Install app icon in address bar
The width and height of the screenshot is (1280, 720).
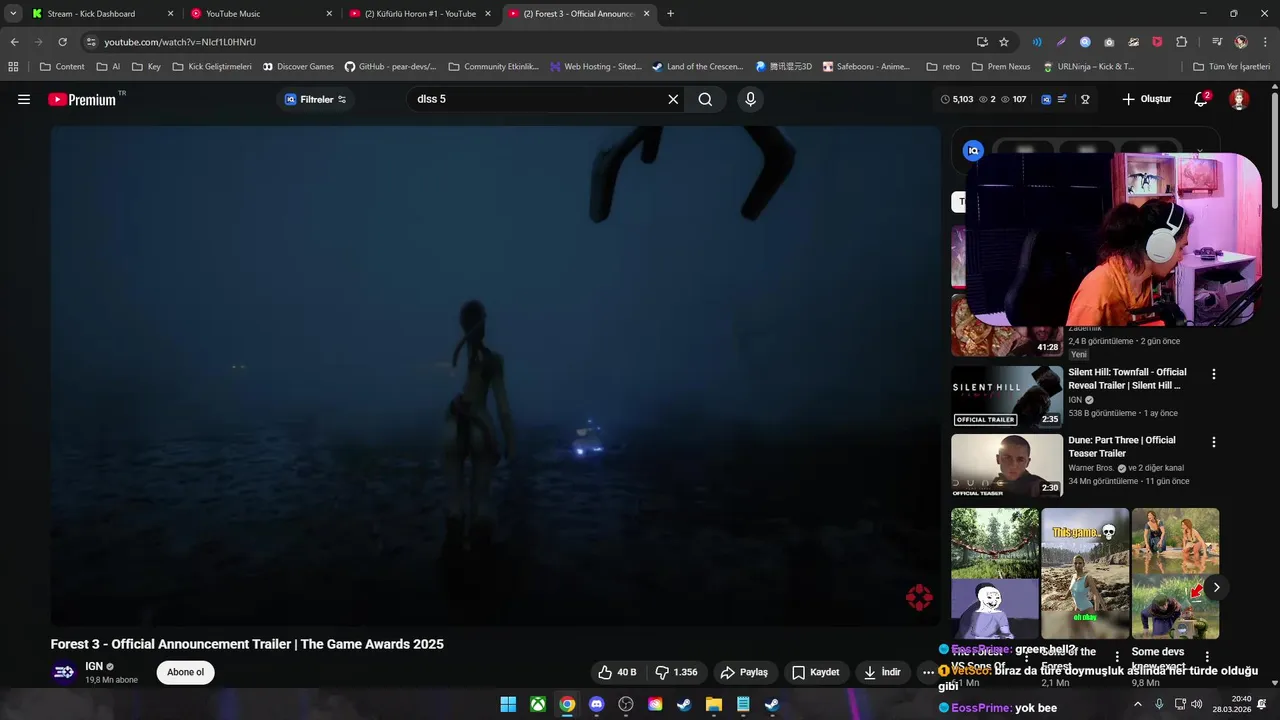coord(982,42)
